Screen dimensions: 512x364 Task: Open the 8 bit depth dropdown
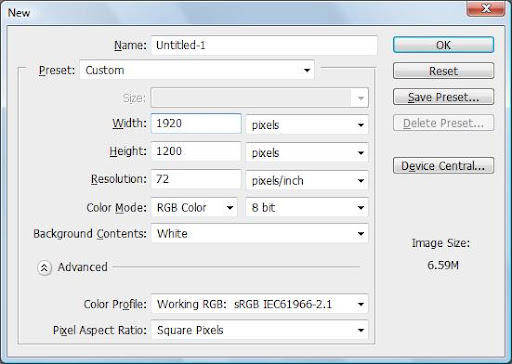click(307, 207)
